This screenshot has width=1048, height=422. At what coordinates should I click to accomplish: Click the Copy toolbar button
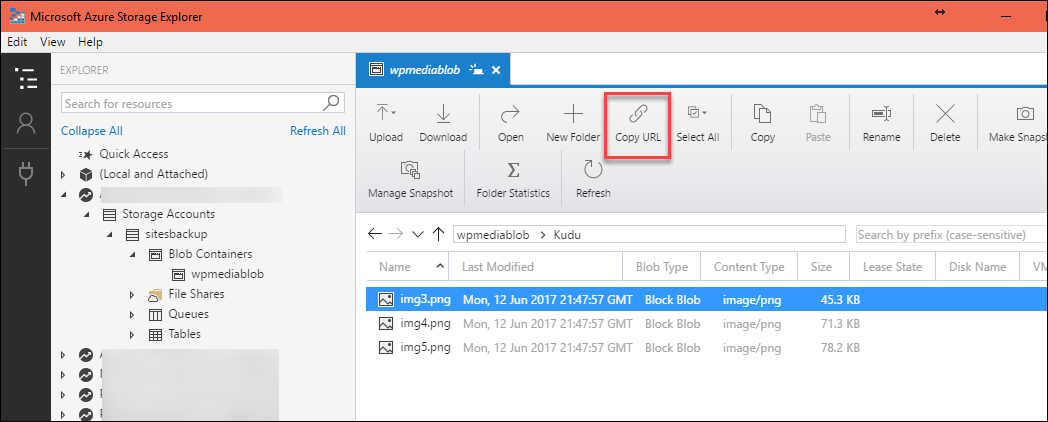763,123
